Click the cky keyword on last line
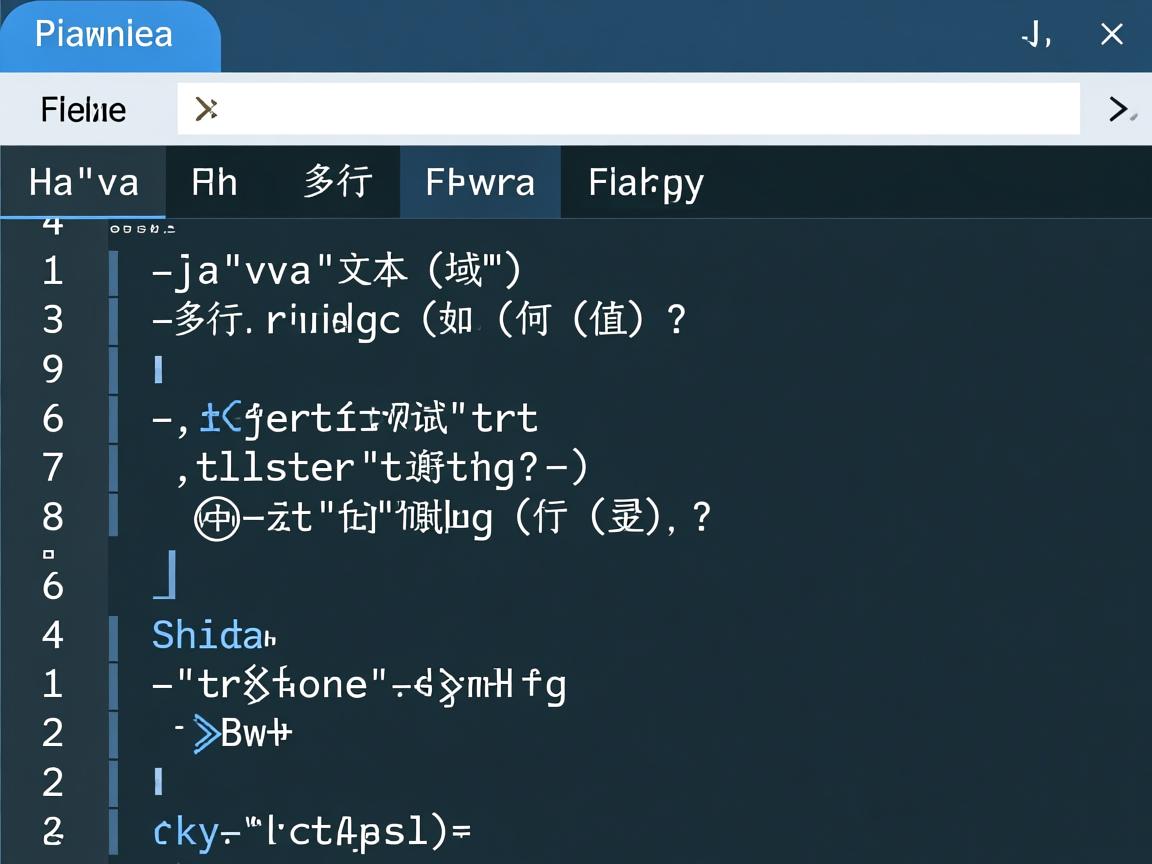Screen dimensions: 1152x864 pyautogui.click(x=185, y=832)
